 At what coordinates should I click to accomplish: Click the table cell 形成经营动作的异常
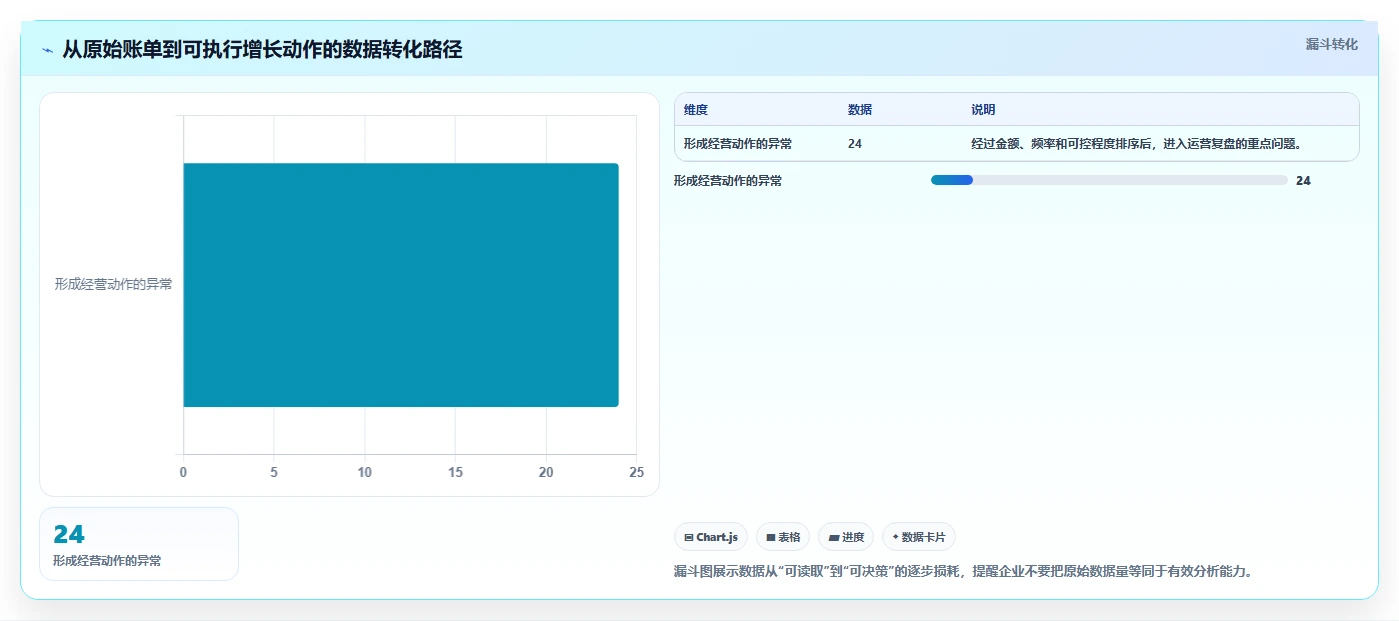tap(738, 144)
